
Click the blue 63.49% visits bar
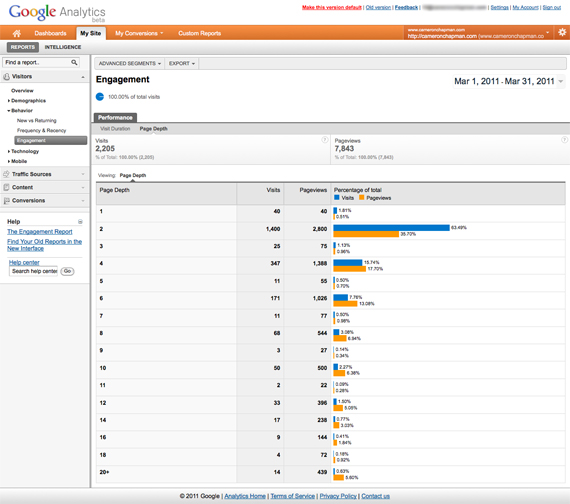[392, 228]
